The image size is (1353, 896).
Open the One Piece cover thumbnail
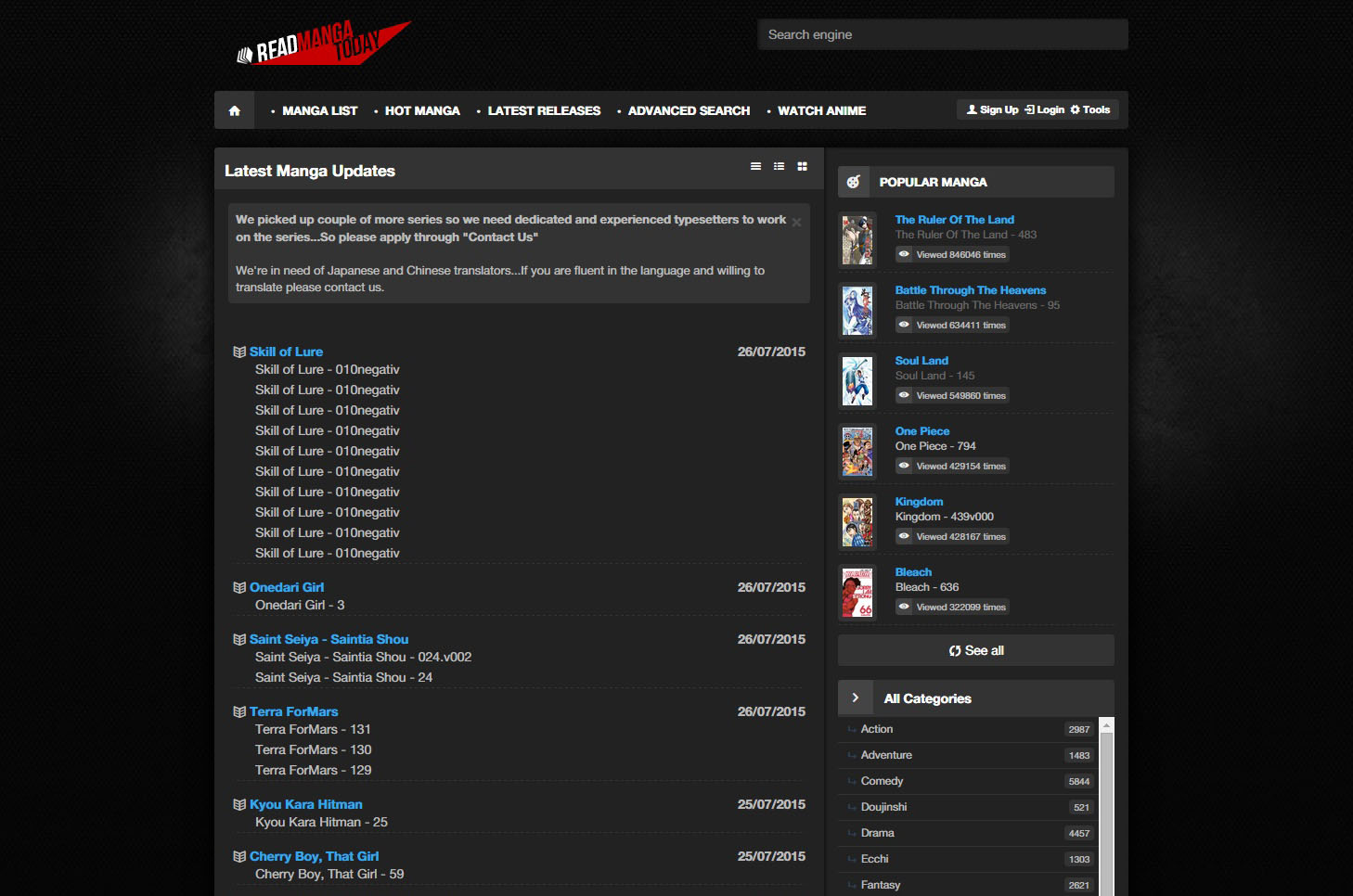pos(857,451)
